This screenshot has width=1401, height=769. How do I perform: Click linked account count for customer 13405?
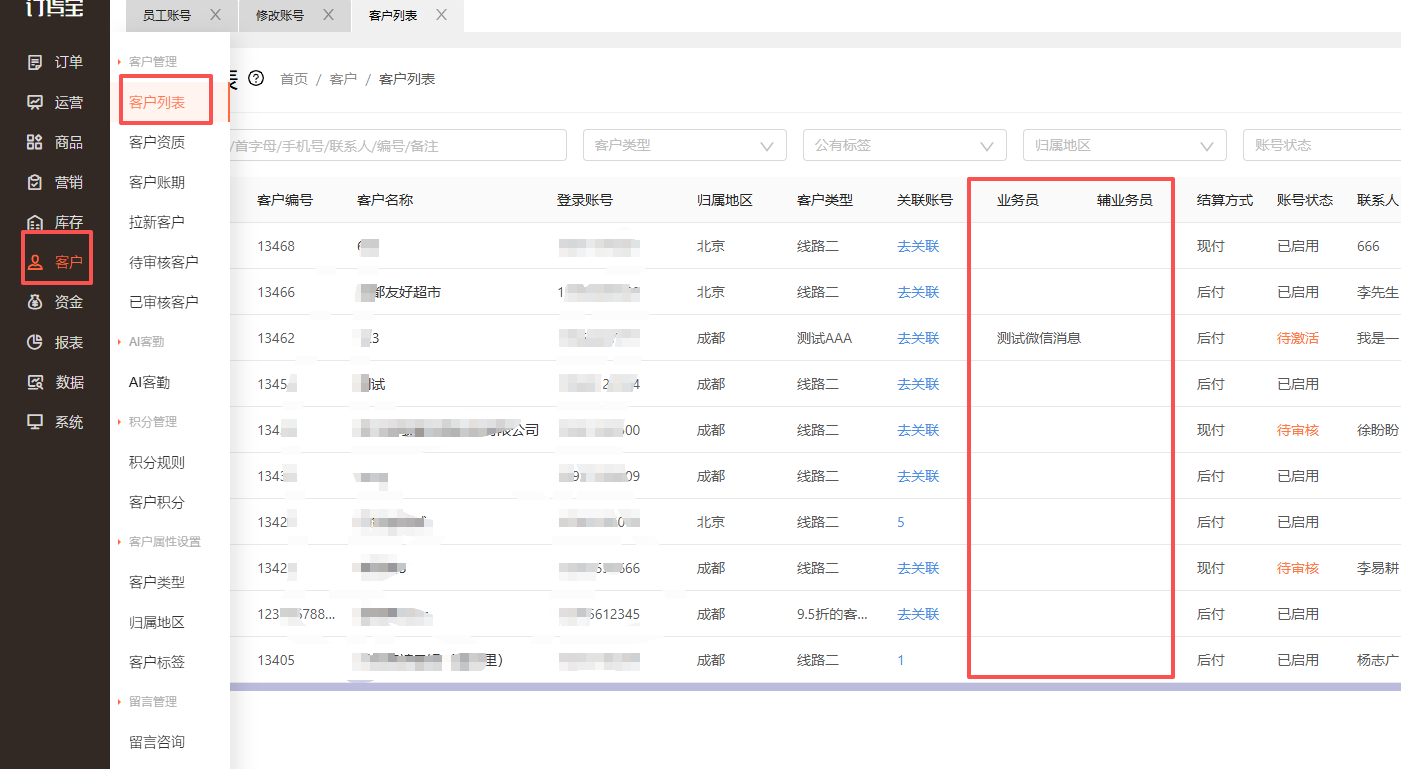[x=901, y=660]
